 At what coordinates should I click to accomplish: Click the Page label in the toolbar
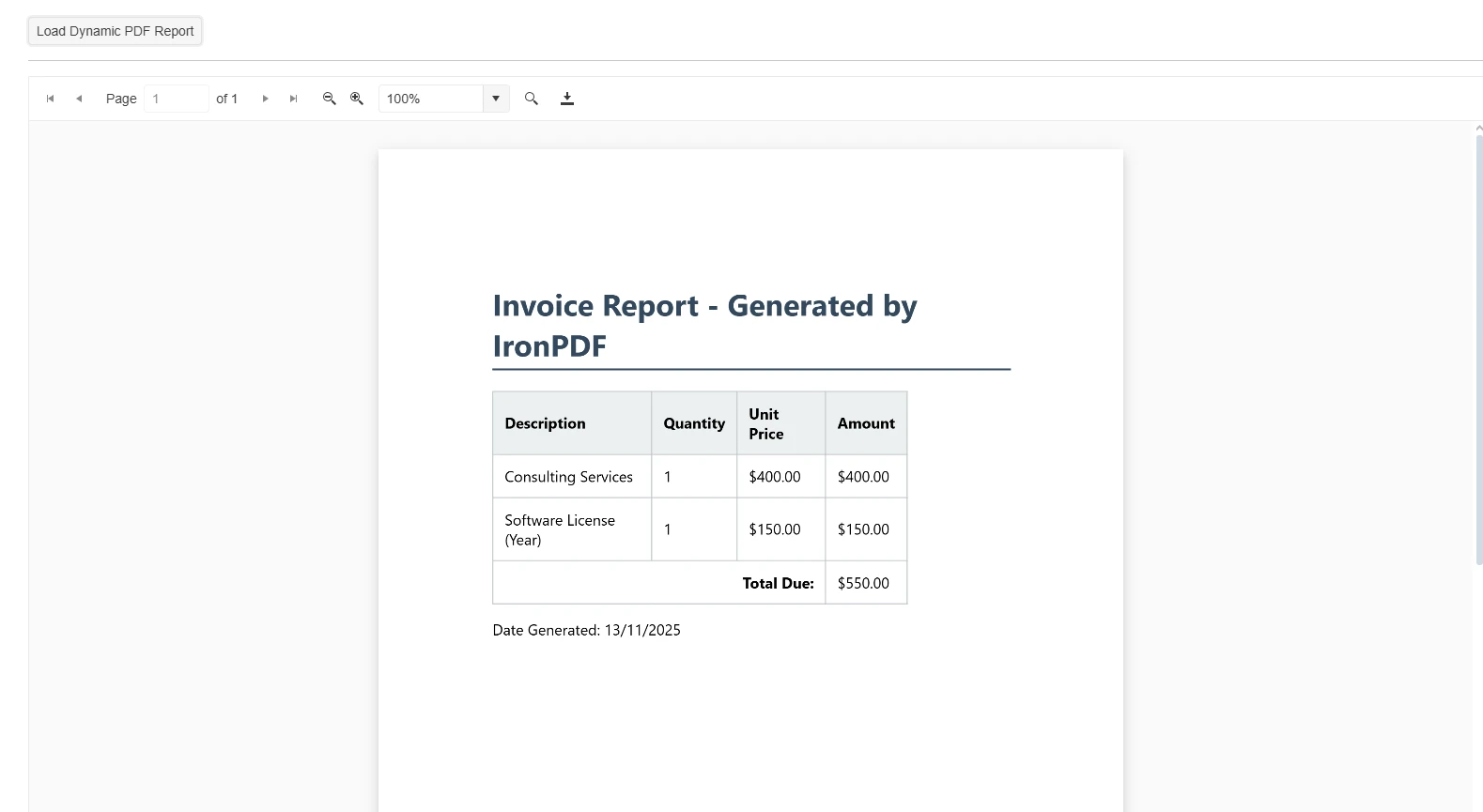[121, 99]
